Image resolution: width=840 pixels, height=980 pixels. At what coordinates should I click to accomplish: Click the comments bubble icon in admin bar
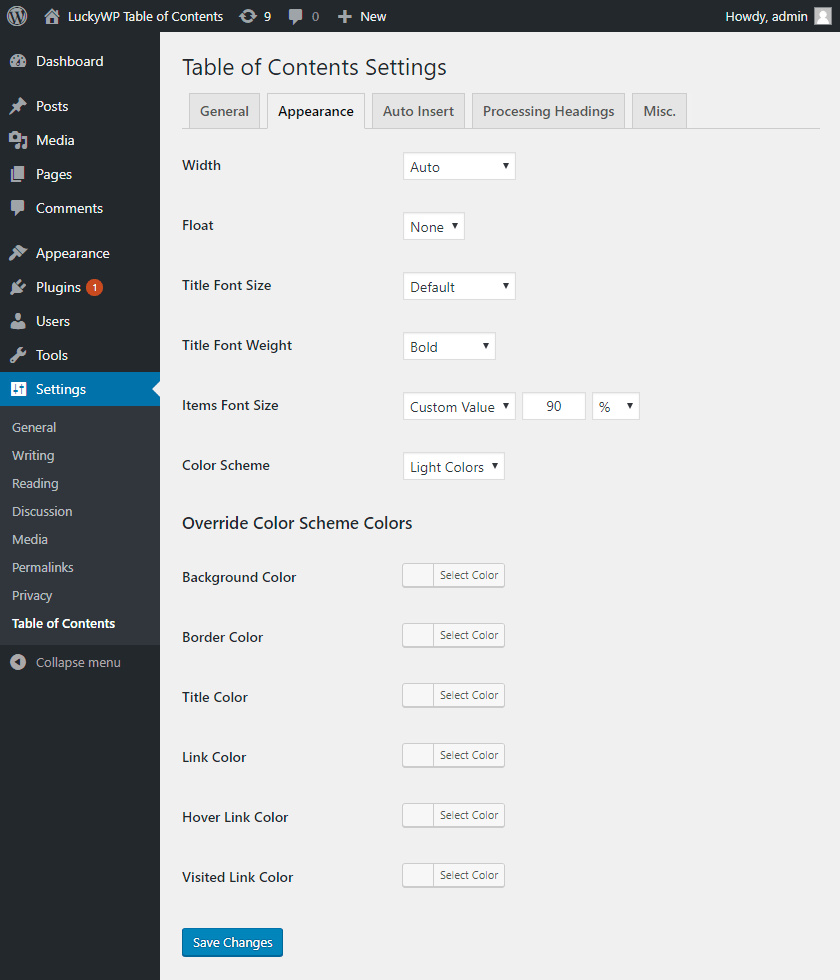coord(296,16)
